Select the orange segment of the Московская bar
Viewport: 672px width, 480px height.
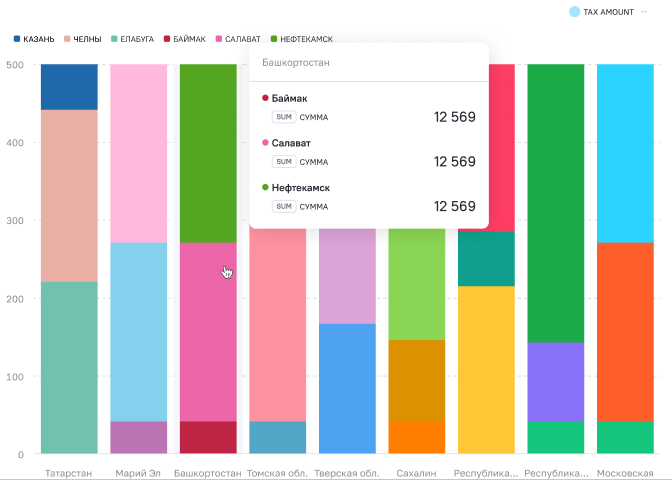click(625, 332)
